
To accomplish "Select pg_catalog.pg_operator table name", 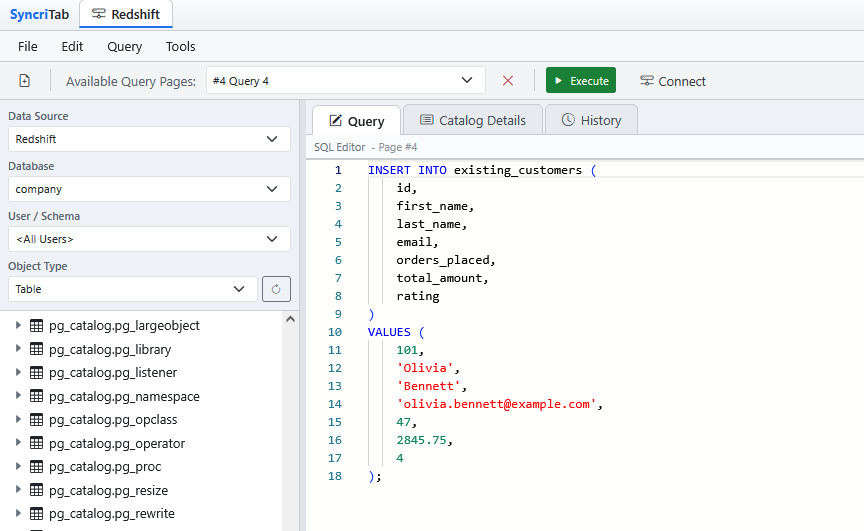I will click(117, 443).
